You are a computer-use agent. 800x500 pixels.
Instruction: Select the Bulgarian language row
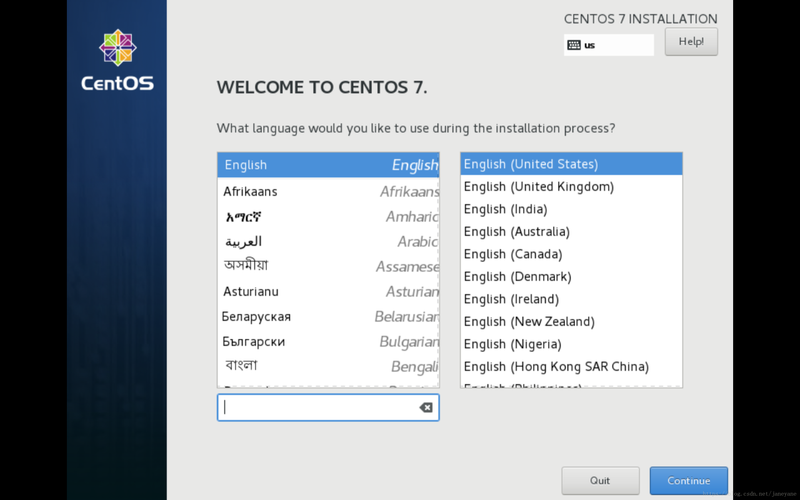[328, 341]
